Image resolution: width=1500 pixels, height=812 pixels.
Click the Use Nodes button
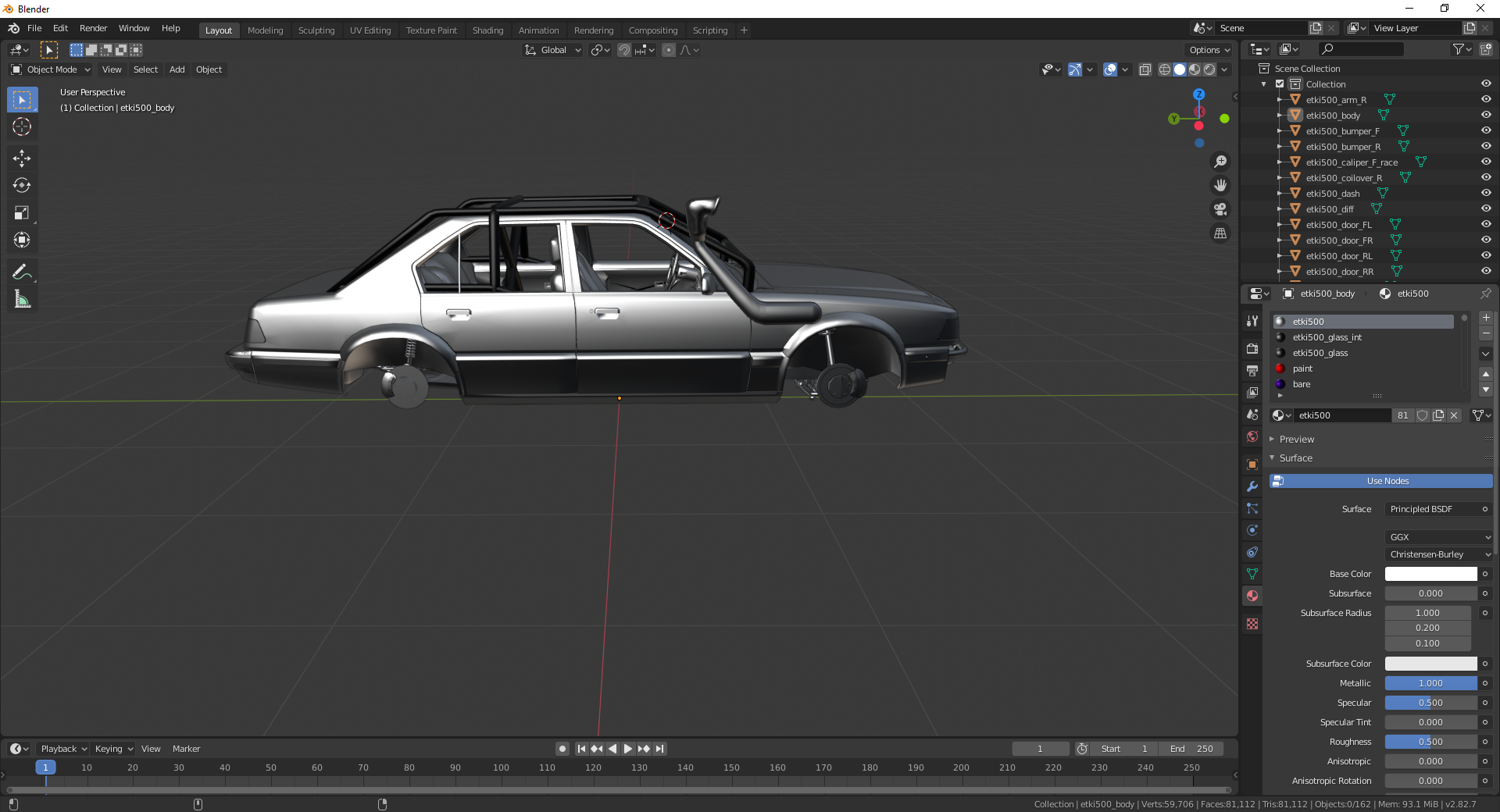(x=1380, y=481)
